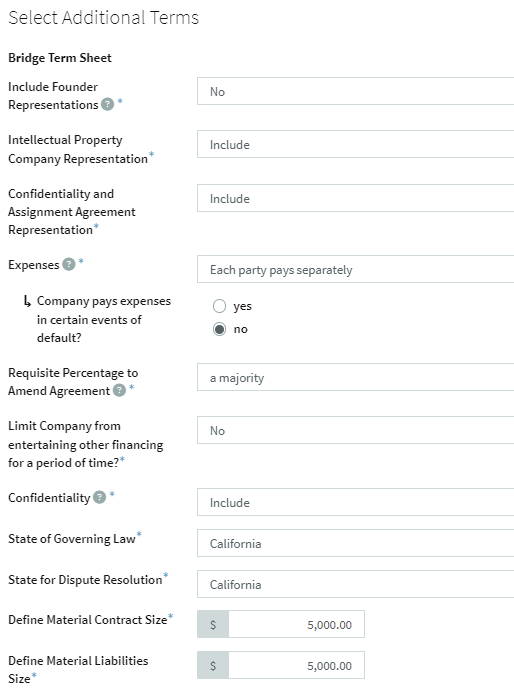Open Limit Company from other financing dropdown

point(356,430)
